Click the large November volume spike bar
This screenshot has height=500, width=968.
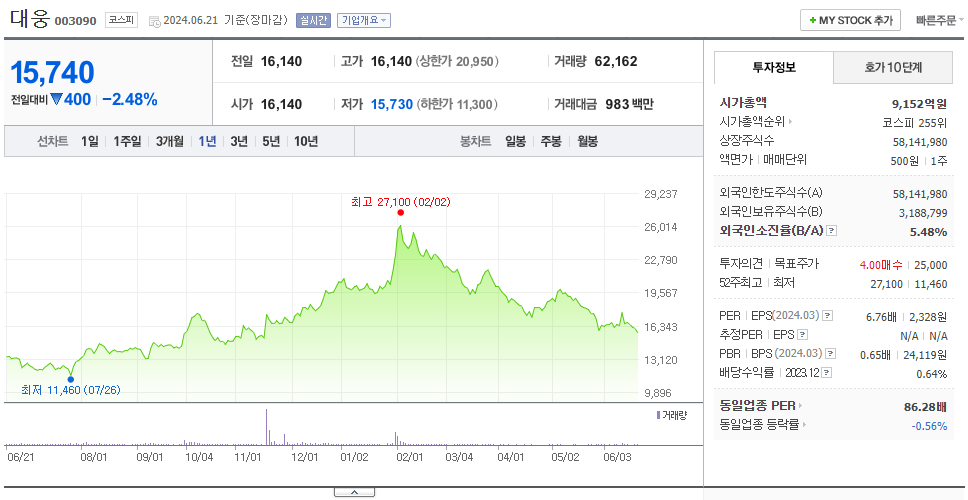(x=267, y=427)
